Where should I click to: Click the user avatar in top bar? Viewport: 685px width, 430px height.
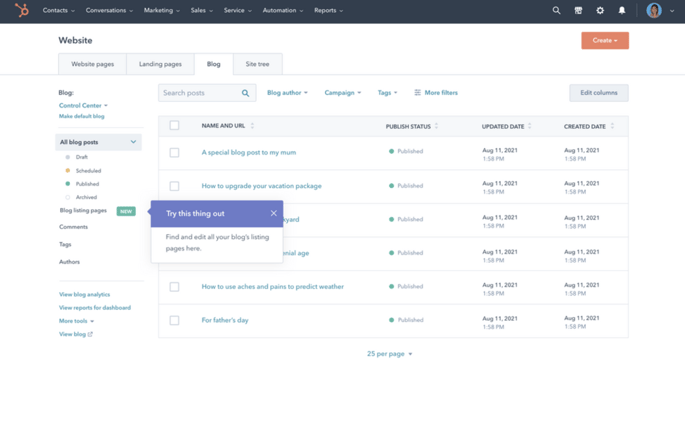coord(654,11)
